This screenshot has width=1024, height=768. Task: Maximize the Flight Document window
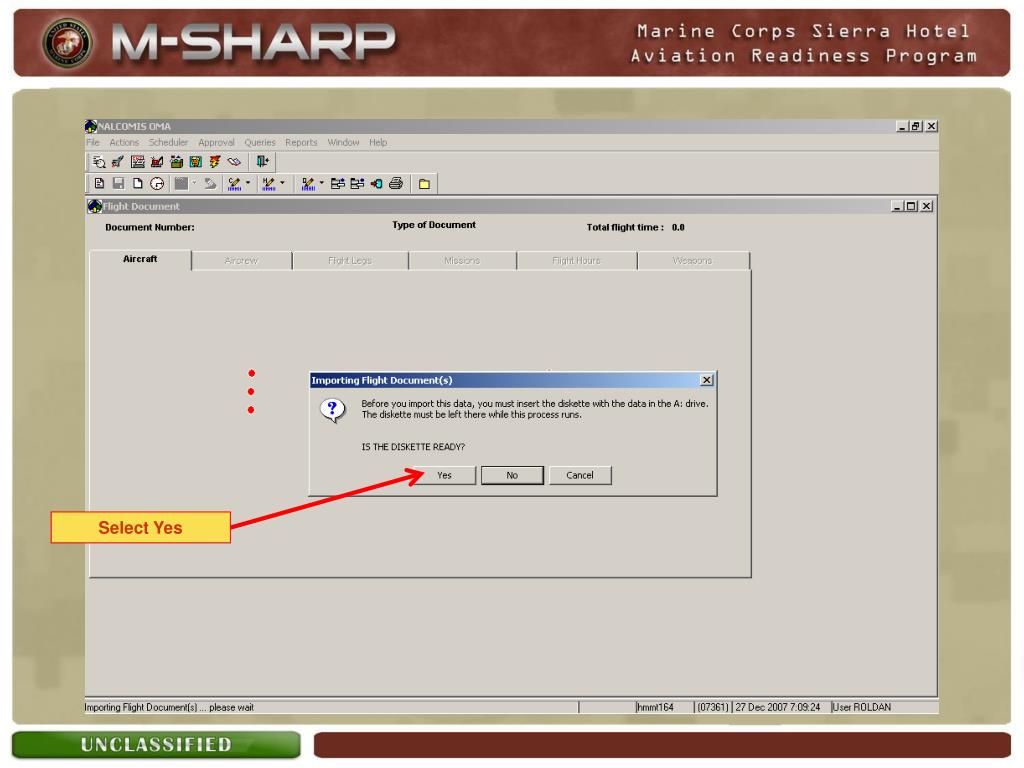click(x=912, y=206)
